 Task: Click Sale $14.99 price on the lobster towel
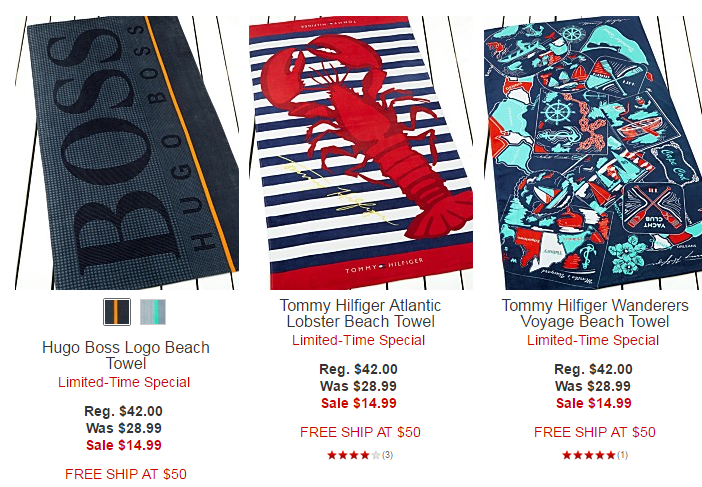pos(359,403)
